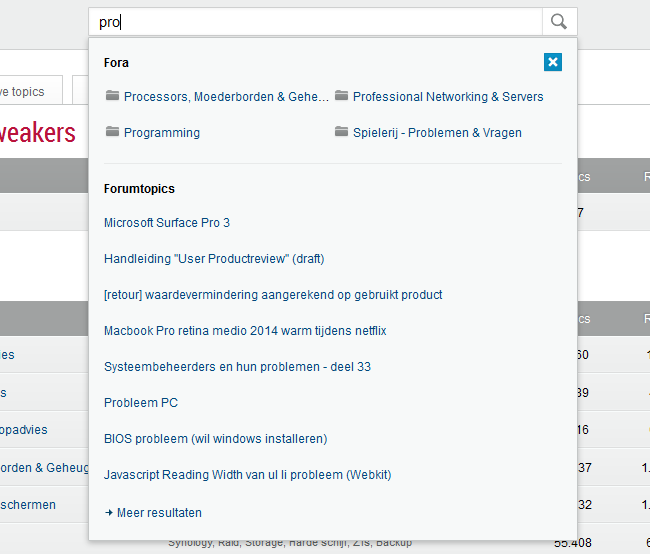Image resolution: width=650 pixels, height=554 pixels.
Task: Open the Probleem PC topic
Action: click(141, 403)
